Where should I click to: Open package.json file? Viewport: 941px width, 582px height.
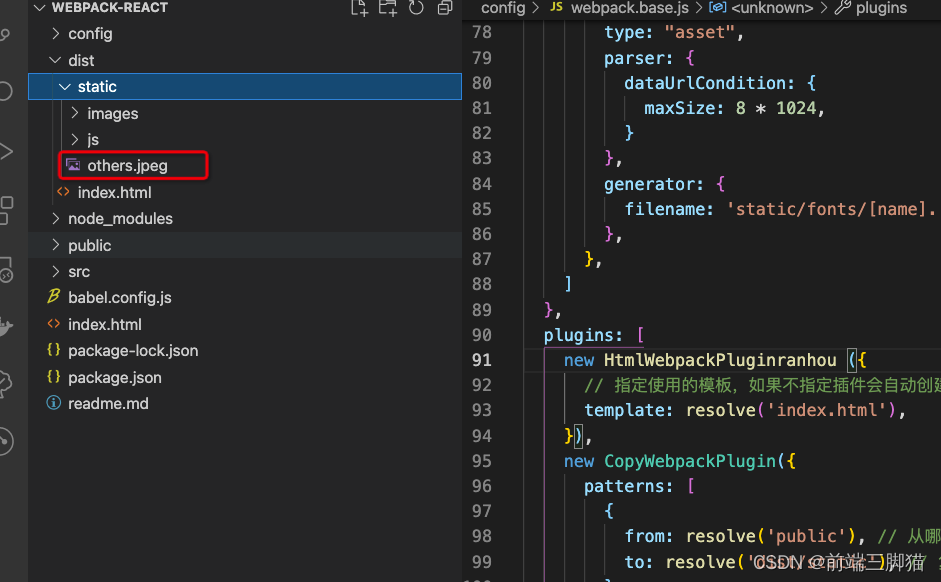115,377
